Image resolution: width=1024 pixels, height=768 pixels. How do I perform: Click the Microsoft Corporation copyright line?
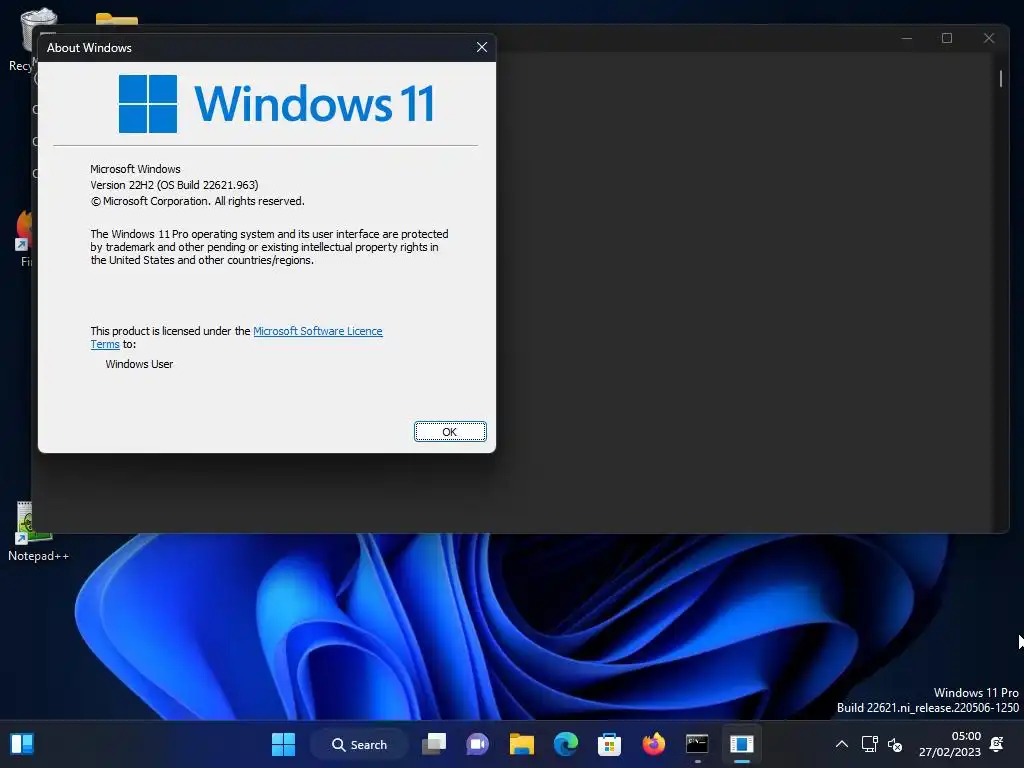pos(197,201)
